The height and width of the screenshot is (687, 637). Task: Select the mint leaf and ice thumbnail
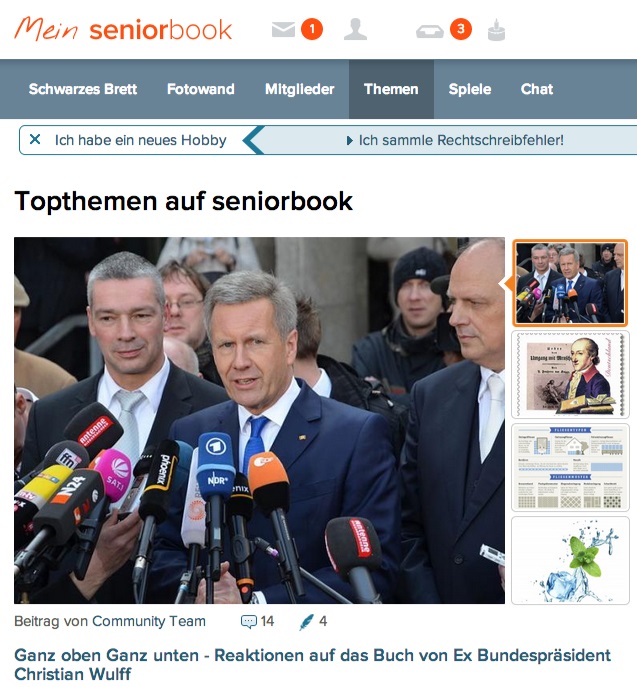(570, 560)
